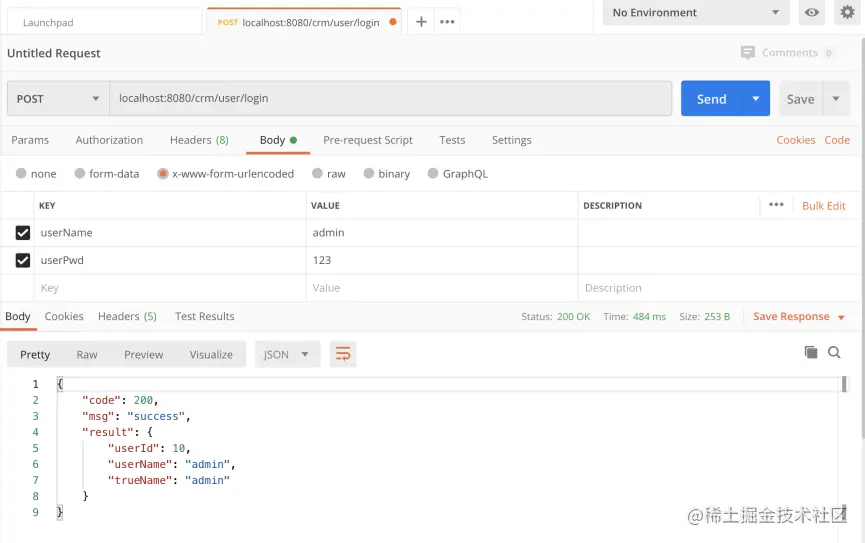This screenshot has width=865, height=543.
Task: Uncheck the userPwd parameter checkbox
Action: click(23, 260)
